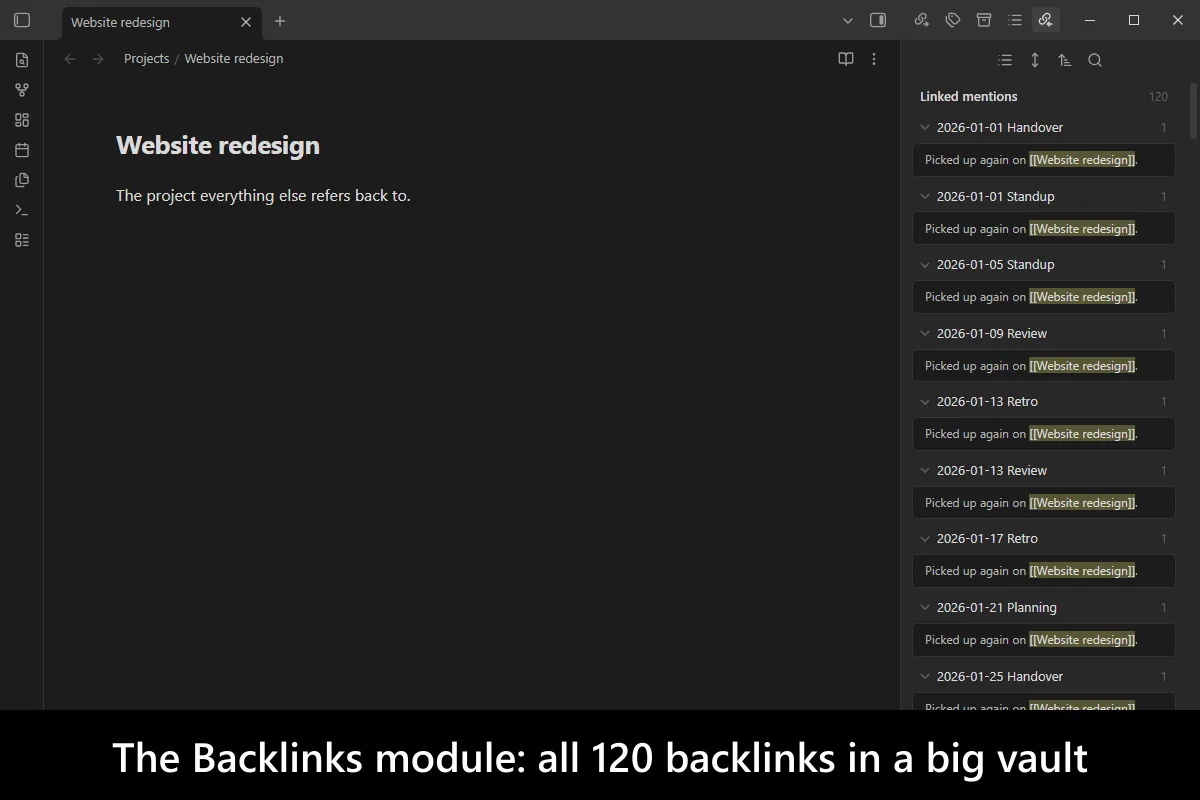Create a new canvas via ribbon icon

click(22, 120)
